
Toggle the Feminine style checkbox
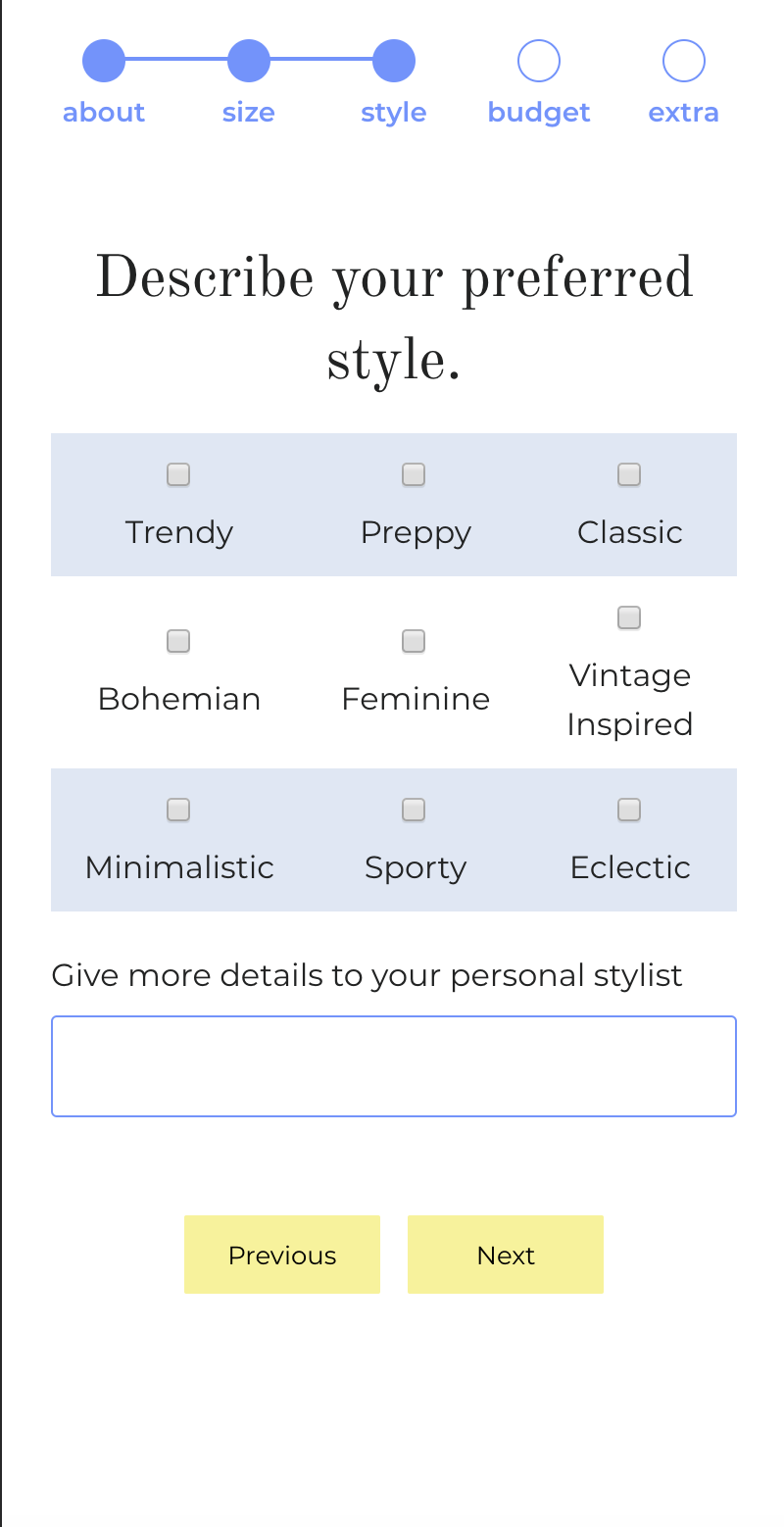[x=414, y=642]
